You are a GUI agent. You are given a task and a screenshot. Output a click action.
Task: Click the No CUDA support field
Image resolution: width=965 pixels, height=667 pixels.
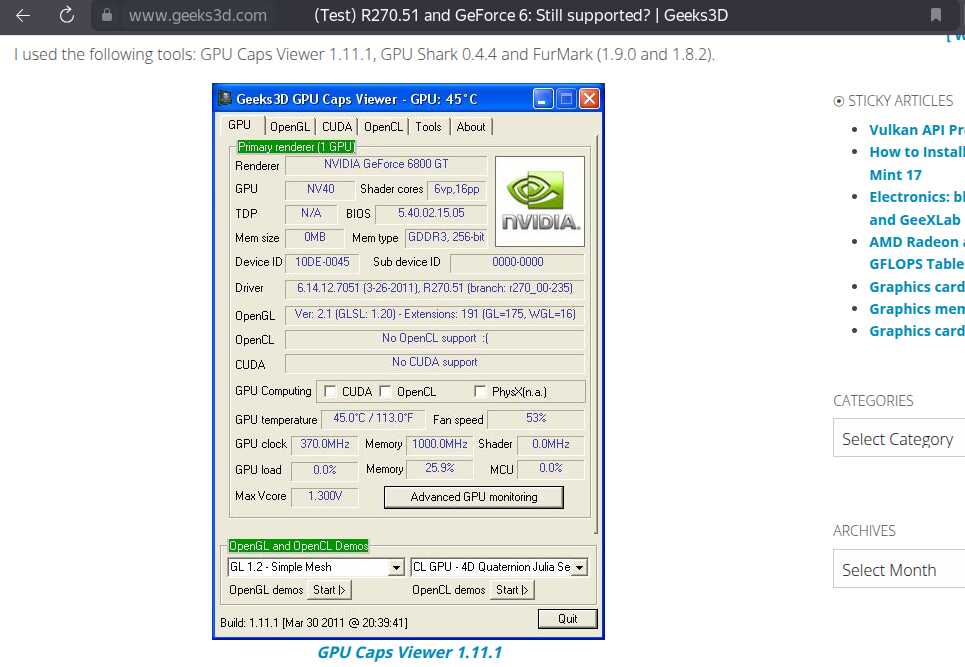point(434,362)
